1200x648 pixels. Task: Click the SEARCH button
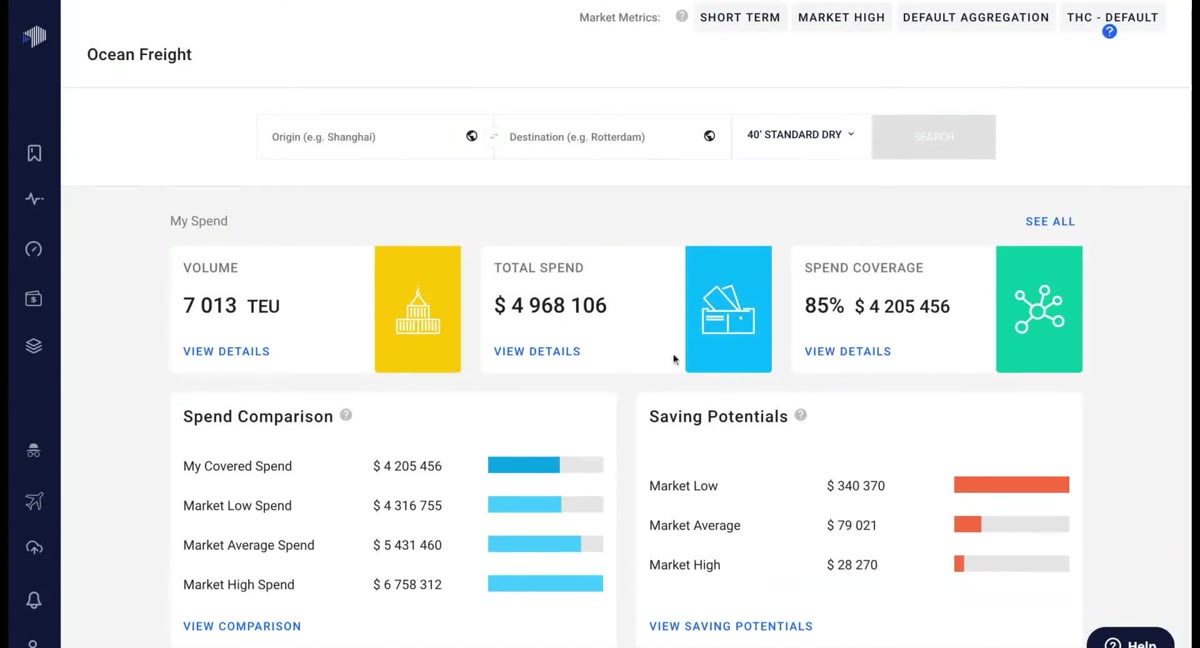click(934, 137)
